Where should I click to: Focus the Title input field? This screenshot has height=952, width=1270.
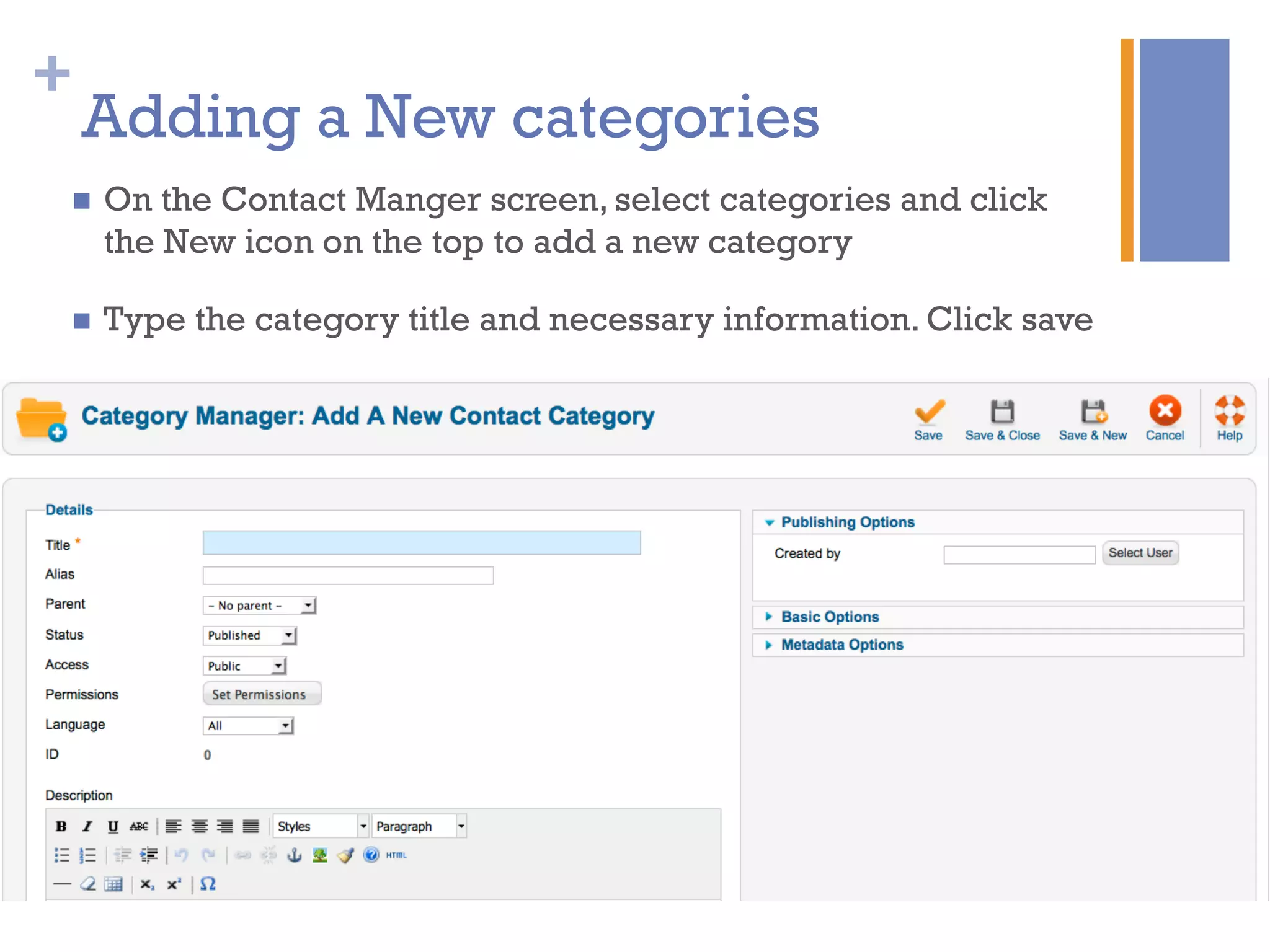tap(422, 543)
